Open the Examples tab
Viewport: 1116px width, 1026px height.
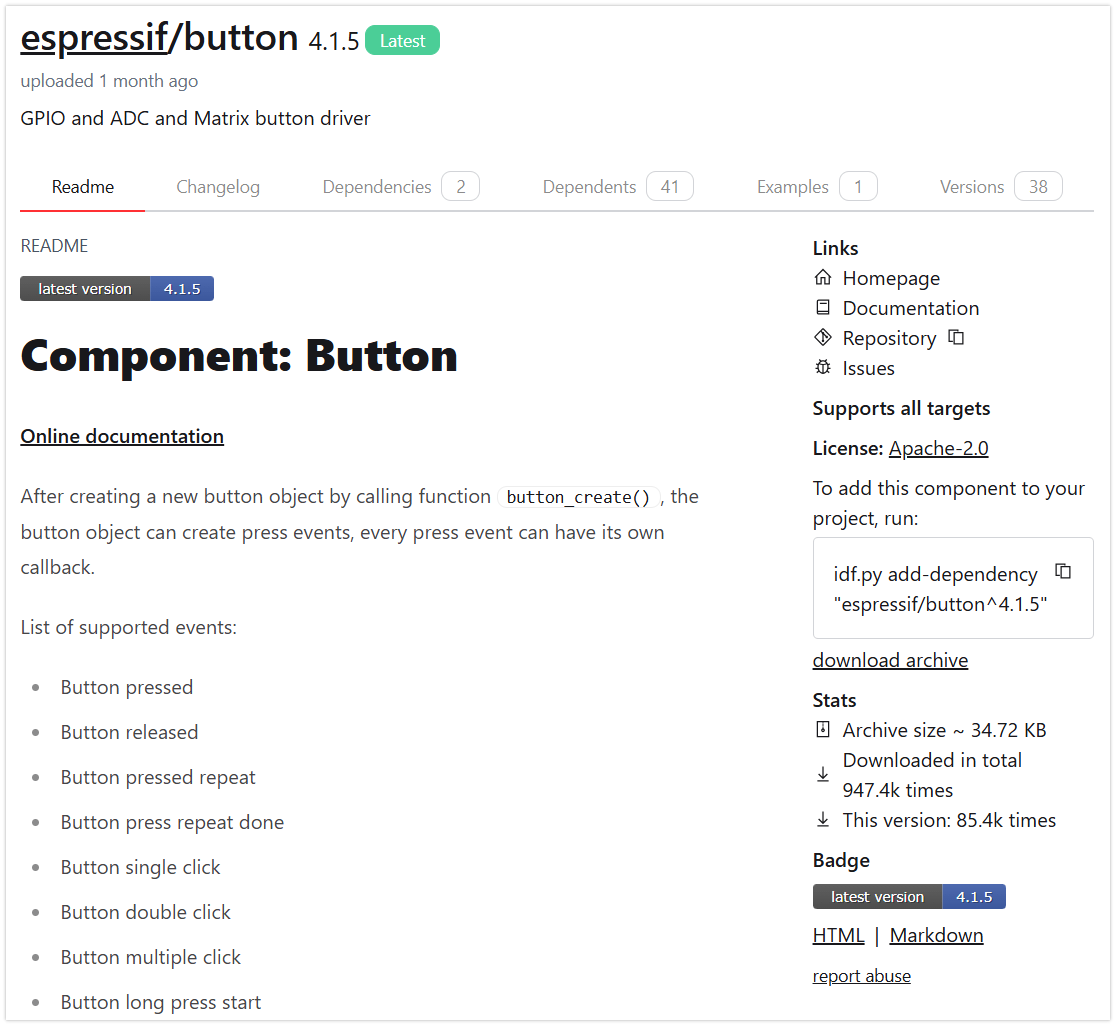pos(792,186)
